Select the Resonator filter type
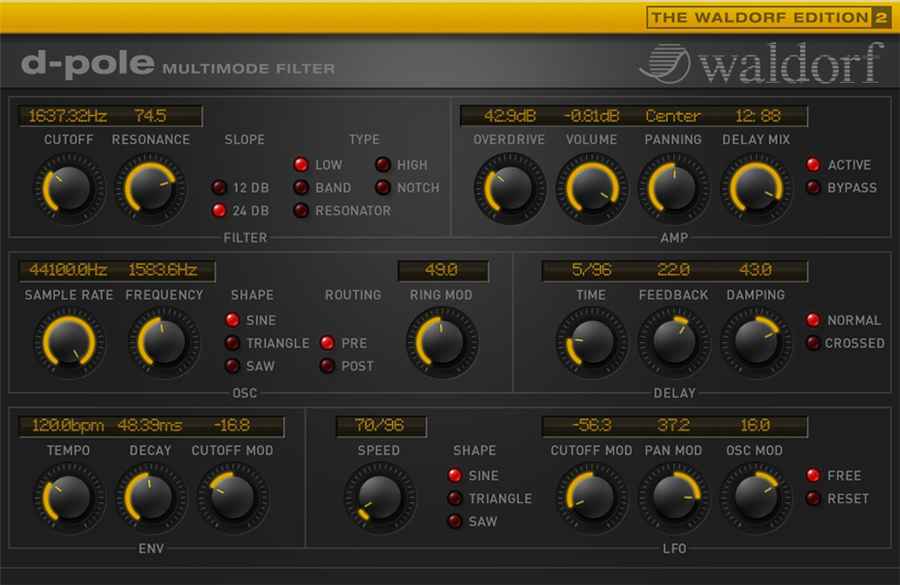 coord(301,211)
